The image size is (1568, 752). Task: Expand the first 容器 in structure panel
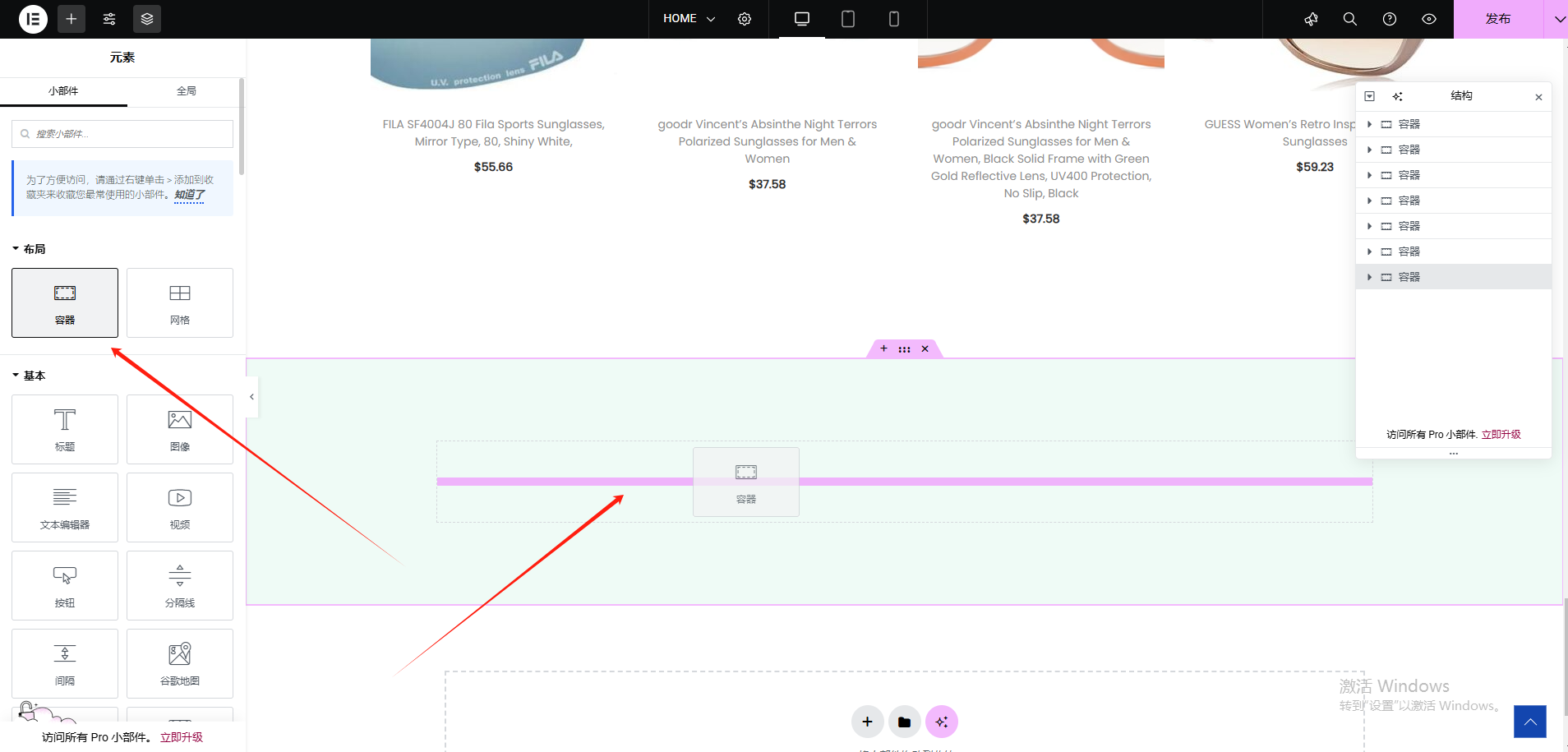[1369, 124]
